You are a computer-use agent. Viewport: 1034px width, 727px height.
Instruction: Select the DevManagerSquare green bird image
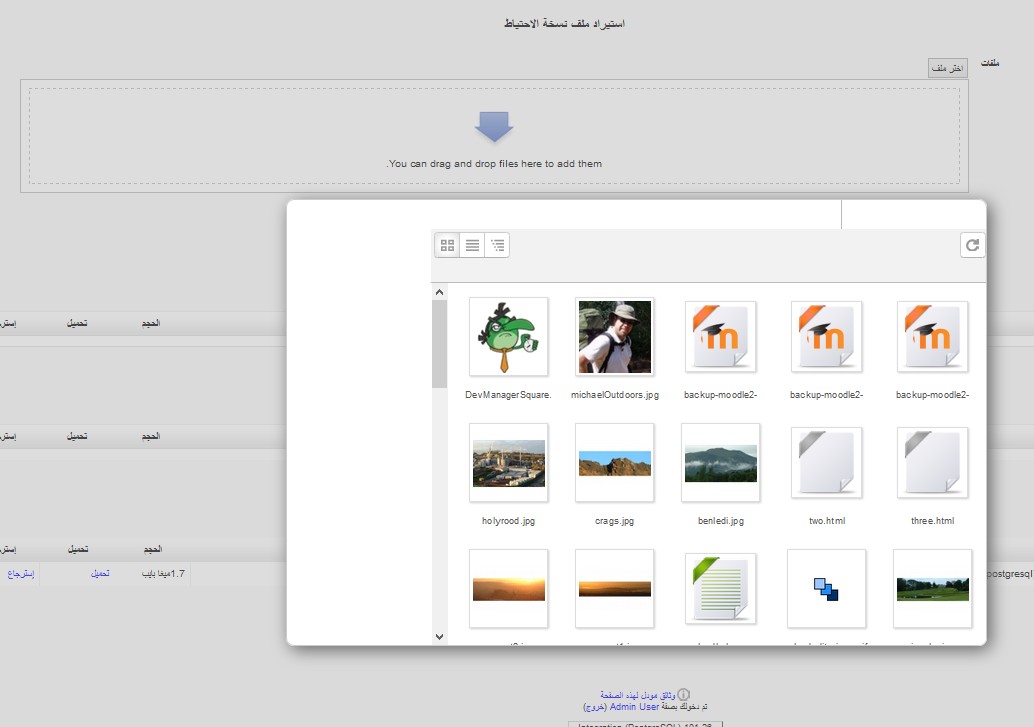coord(508,336)
